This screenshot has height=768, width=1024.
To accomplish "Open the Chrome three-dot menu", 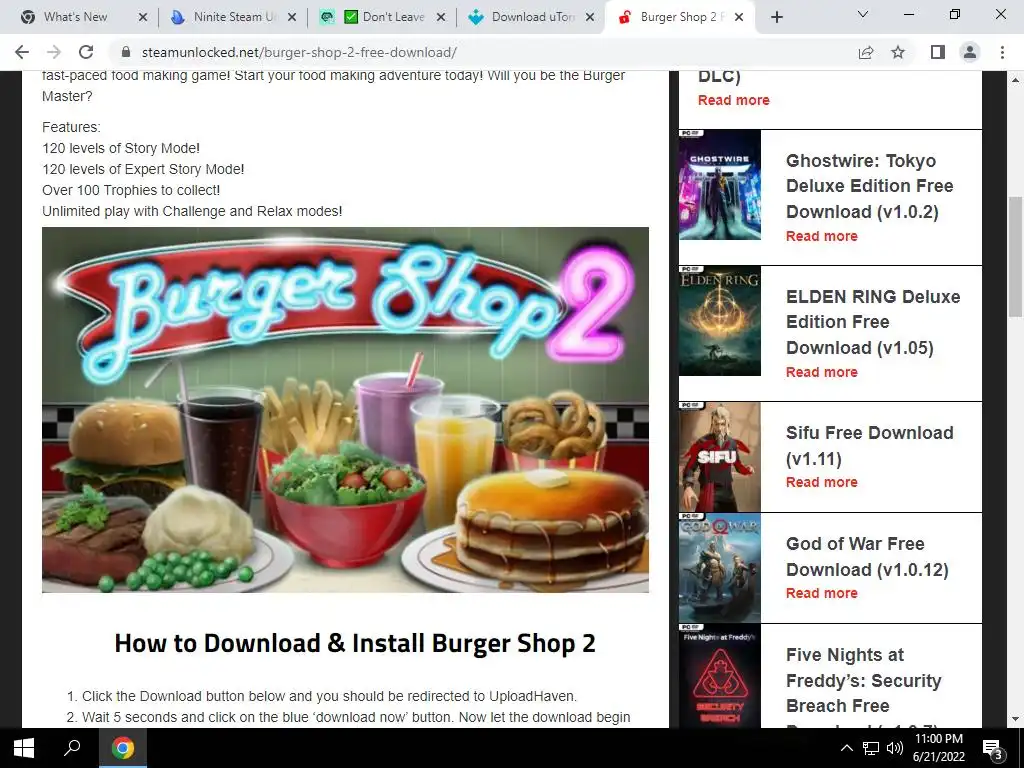I will (x=1002, y=52).
